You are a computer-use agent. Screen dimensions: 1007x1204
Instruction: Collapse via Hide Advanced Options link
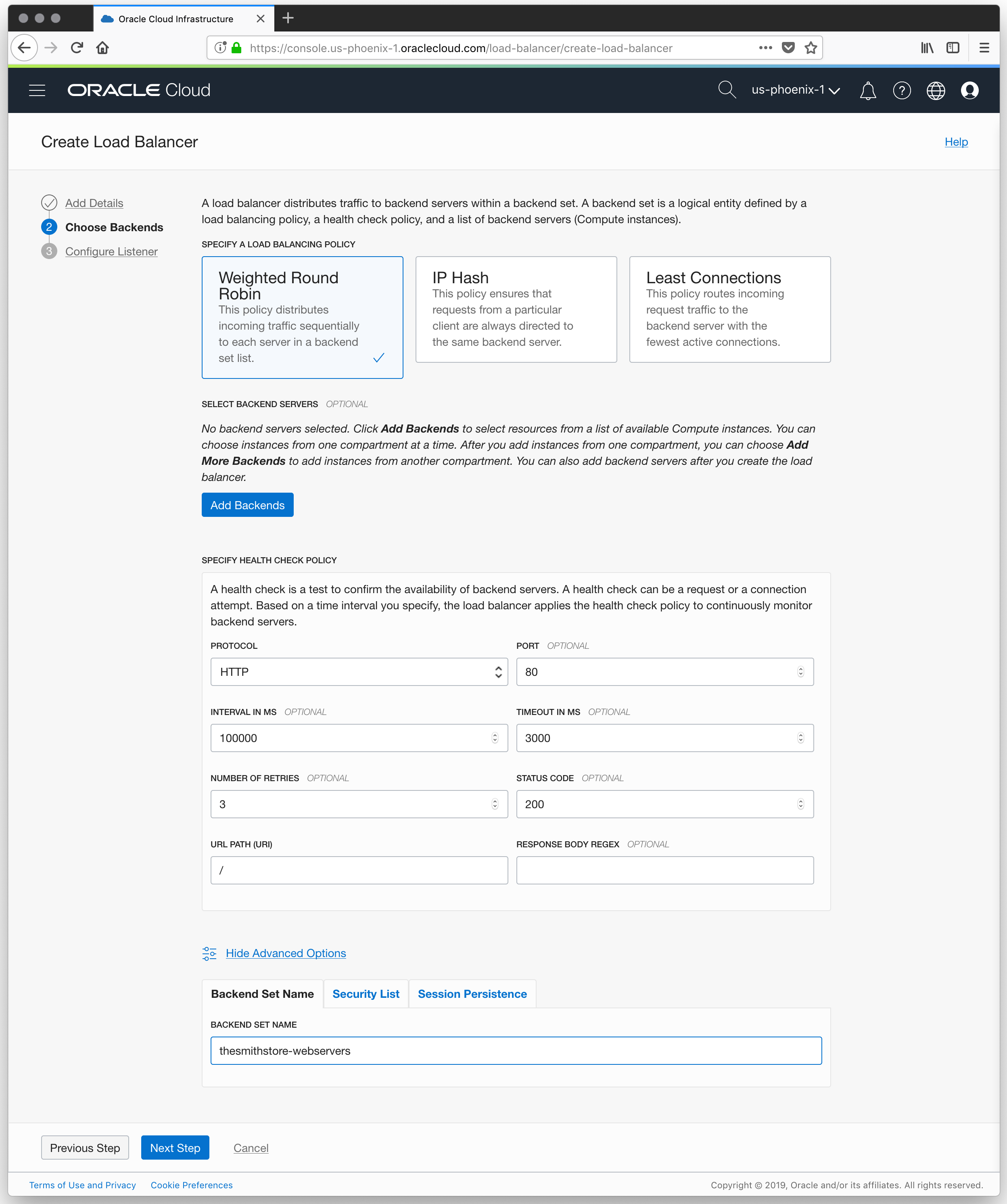(x=285, y=953)
